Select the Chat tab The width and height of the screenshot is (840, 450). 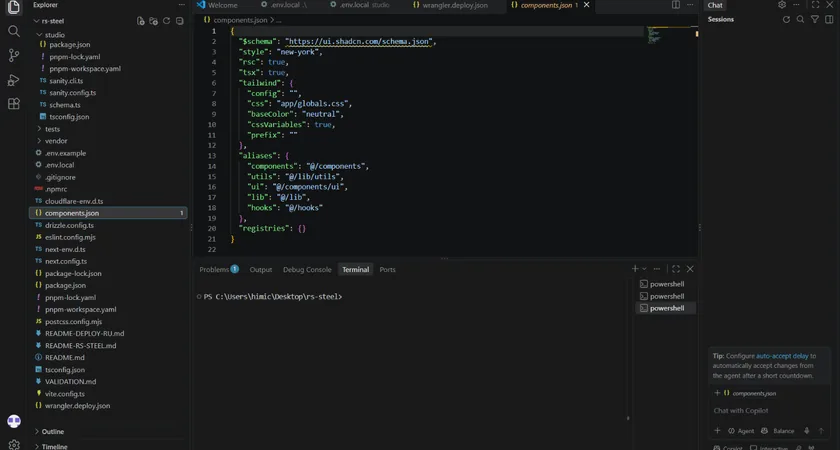(715, 5)
